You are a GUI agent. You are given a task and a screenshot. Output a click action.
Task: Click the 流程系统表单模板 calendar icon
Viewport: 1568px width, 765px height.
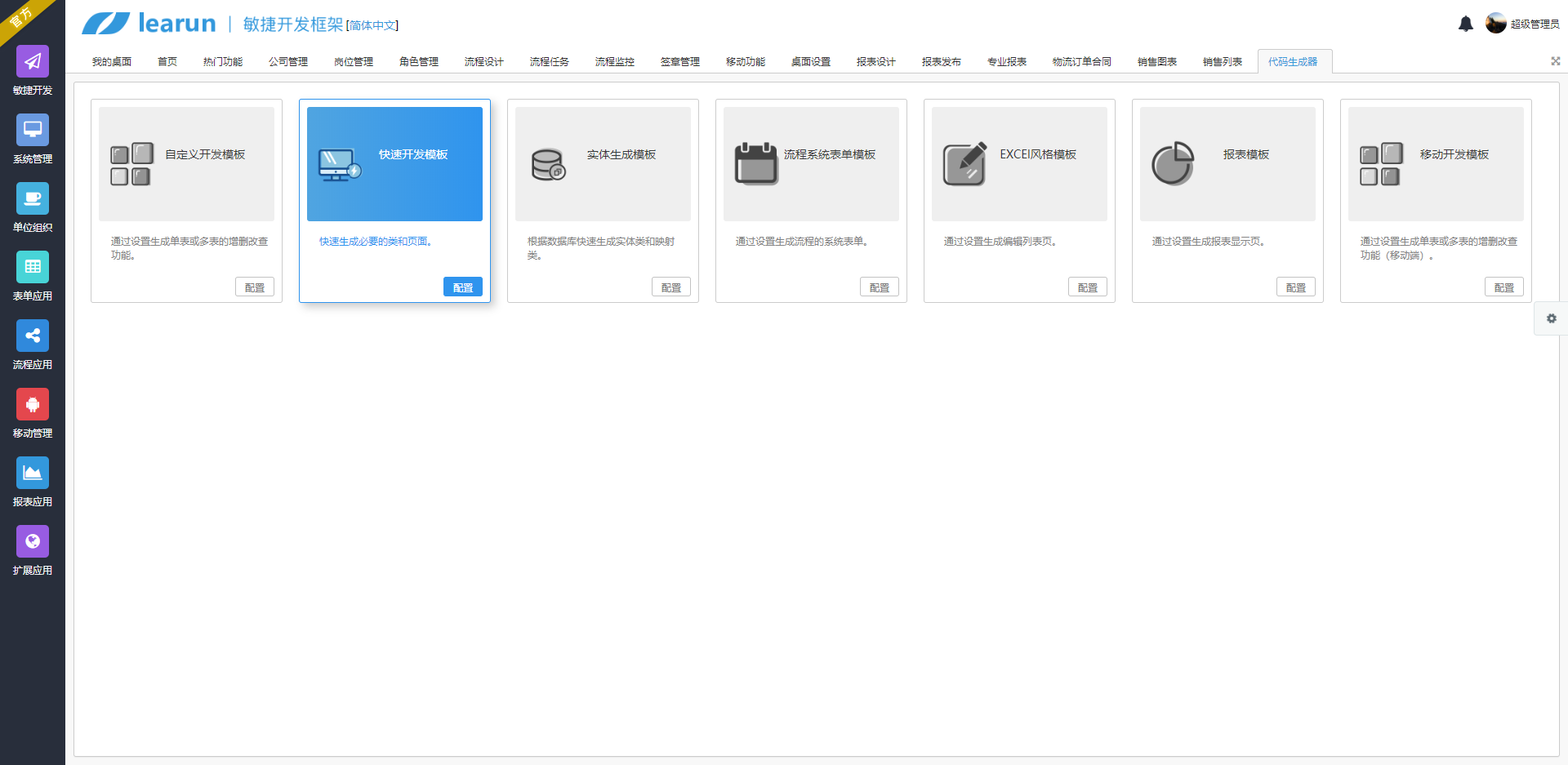coord(756,163)
